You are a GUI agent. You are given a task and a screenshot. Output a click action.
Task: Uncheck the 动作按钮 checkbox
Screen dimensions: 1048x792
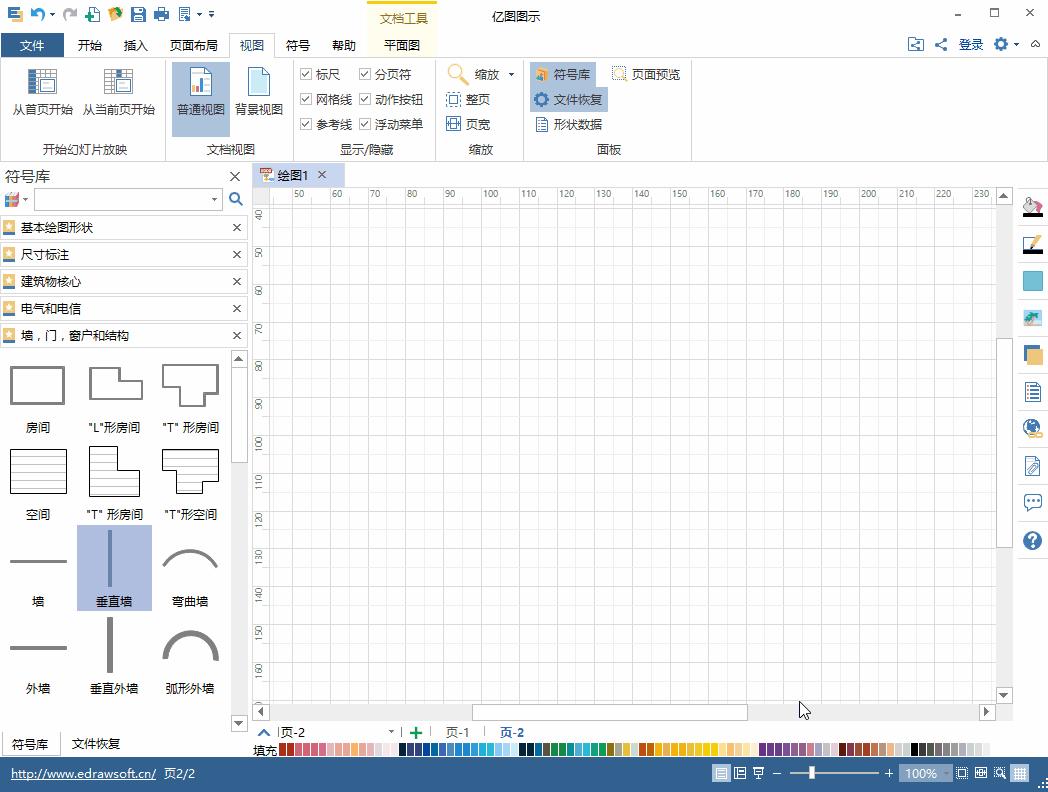click(x=365, y=99)
